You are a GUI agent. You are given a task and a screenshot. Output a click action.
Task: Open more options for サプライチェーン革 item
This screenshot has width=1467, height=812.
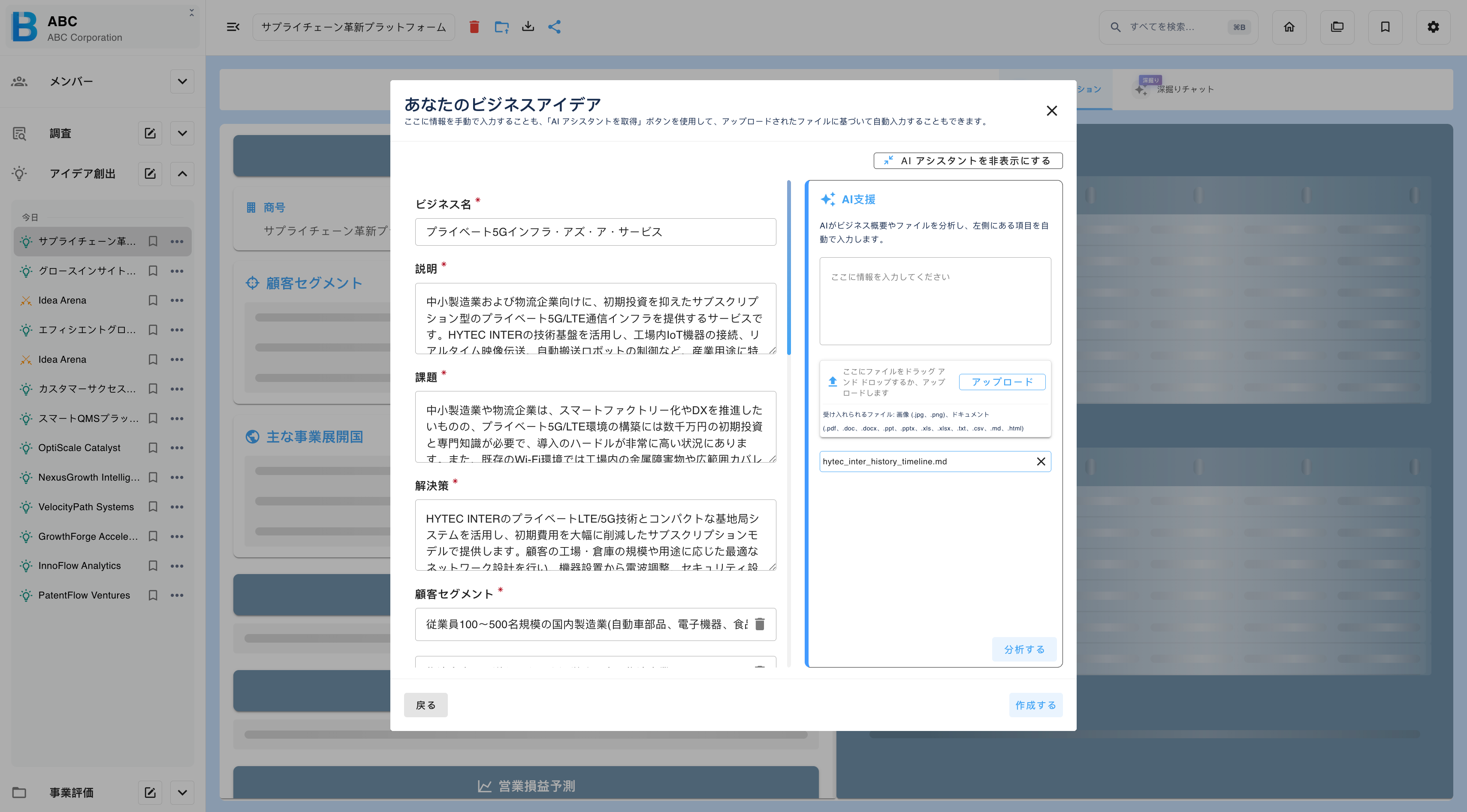(177, 241)
